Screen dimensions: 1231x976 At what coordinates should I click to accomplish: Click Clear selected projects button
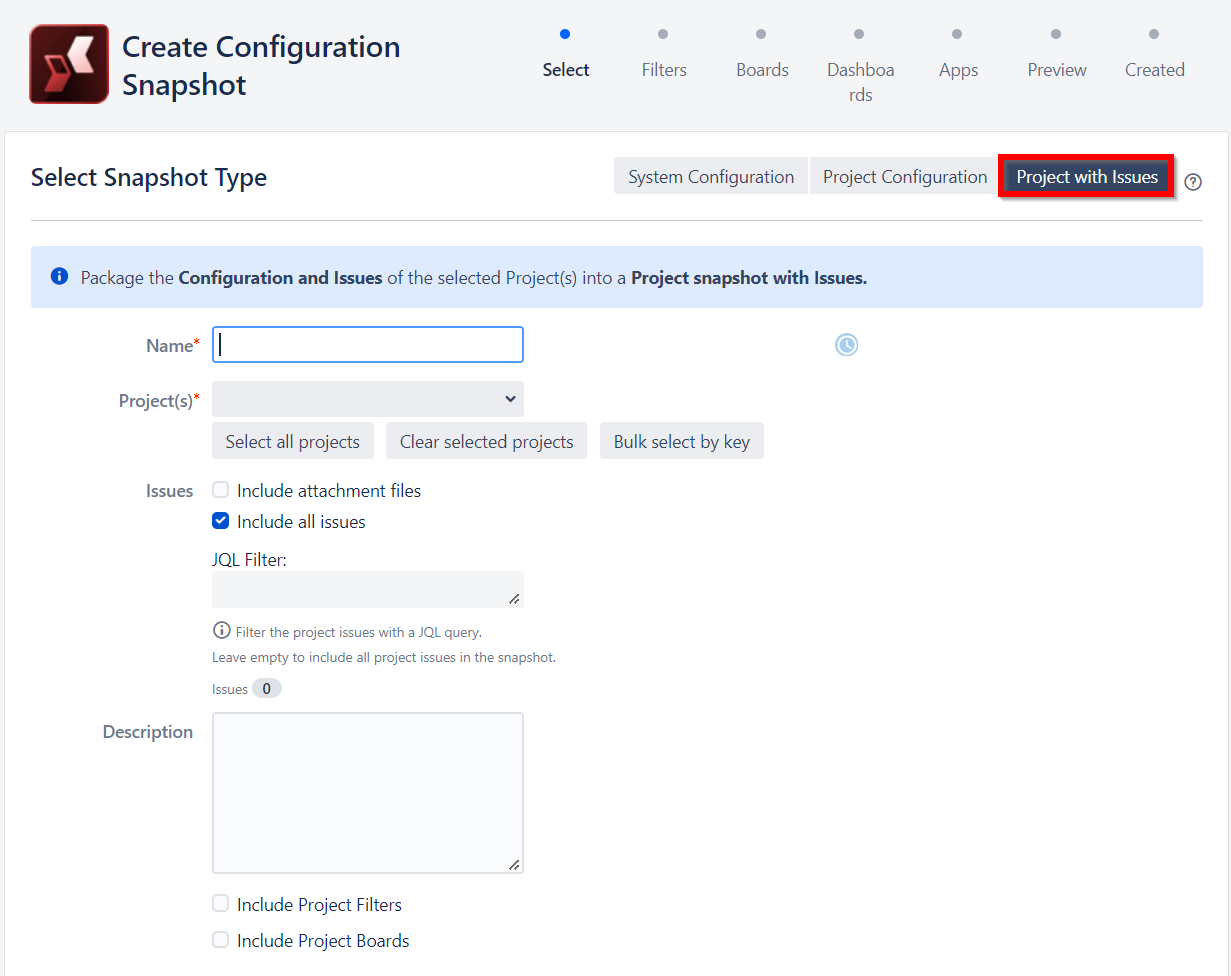pyautogui.click(x=486, y=441)
